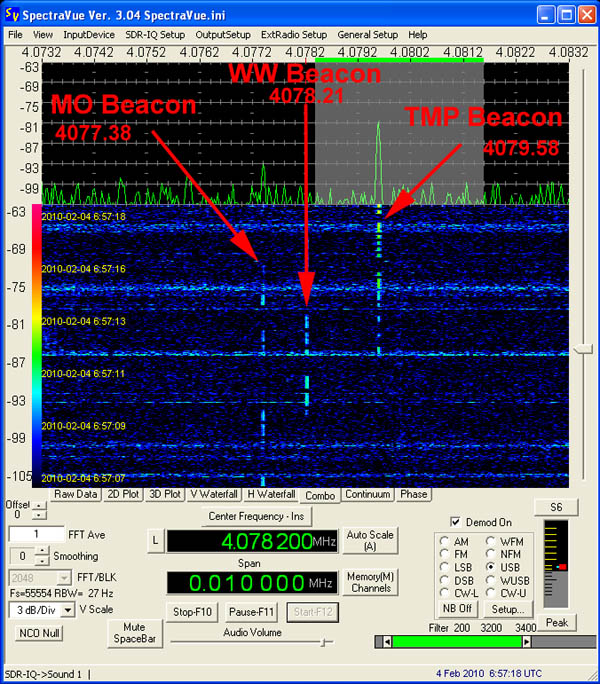Open the OutputSetup menu
This screenshot has height=684, width=600.
point(223,34)
